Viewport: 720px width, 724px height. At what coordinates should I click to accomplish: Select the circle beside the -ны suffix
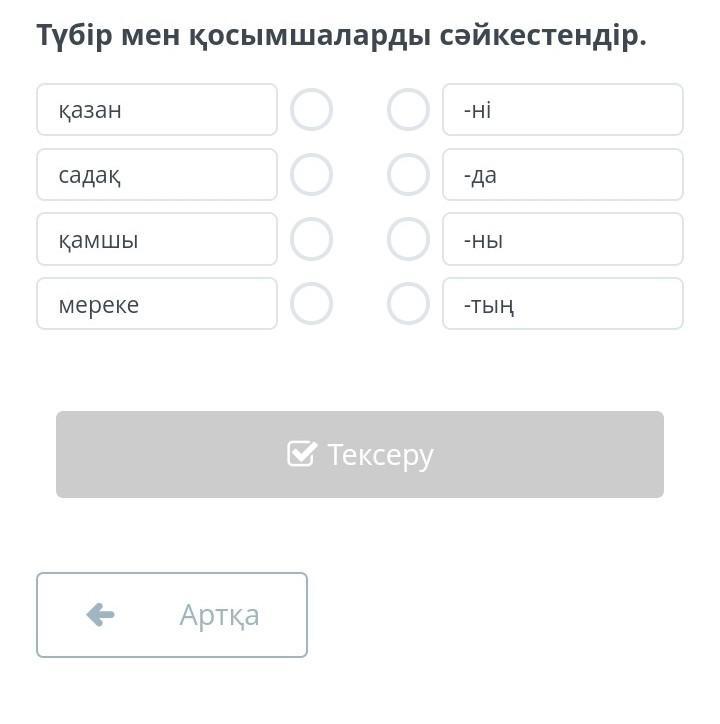click(x=408, y=239)
